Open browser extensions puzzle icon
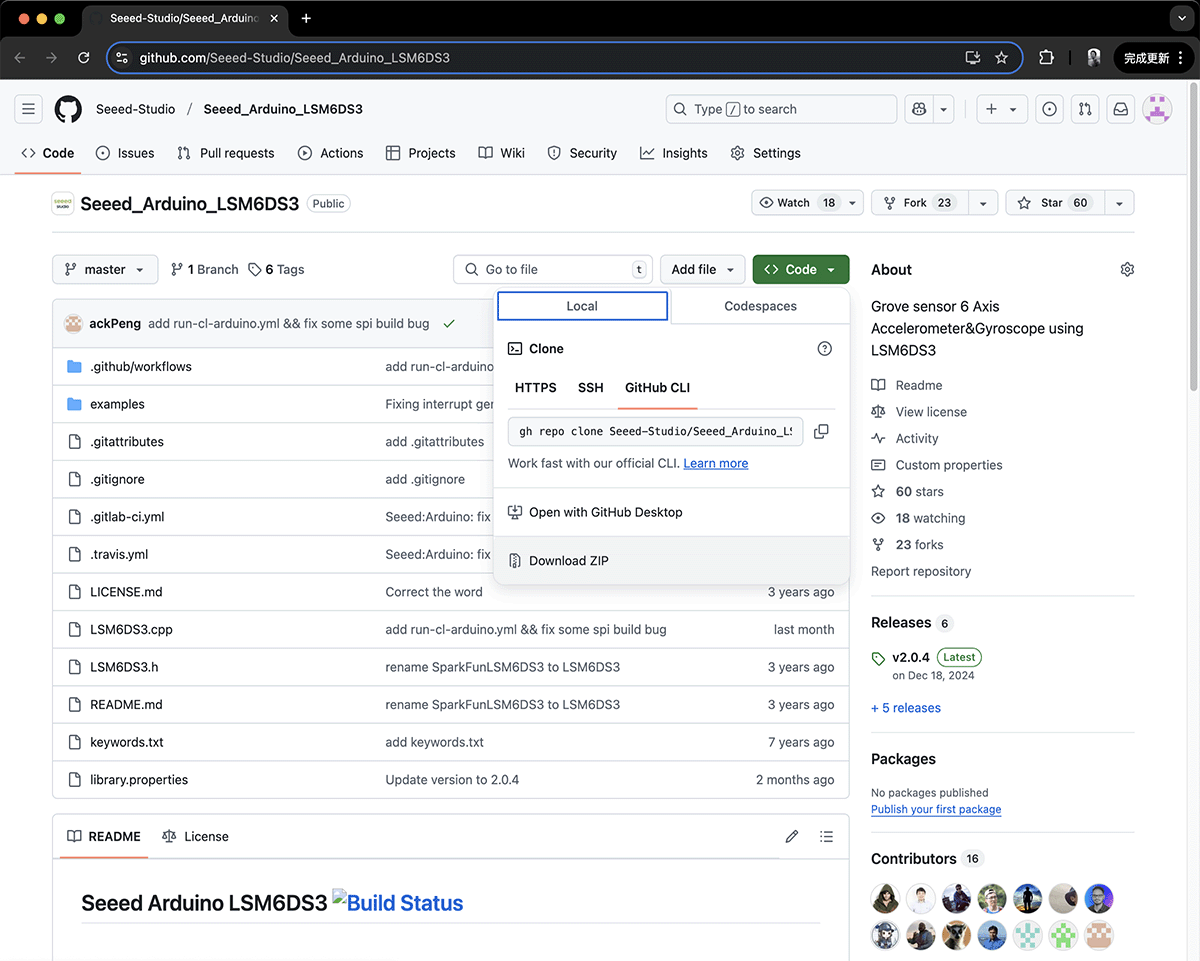1200x961 pixels. click(1046, 58)
